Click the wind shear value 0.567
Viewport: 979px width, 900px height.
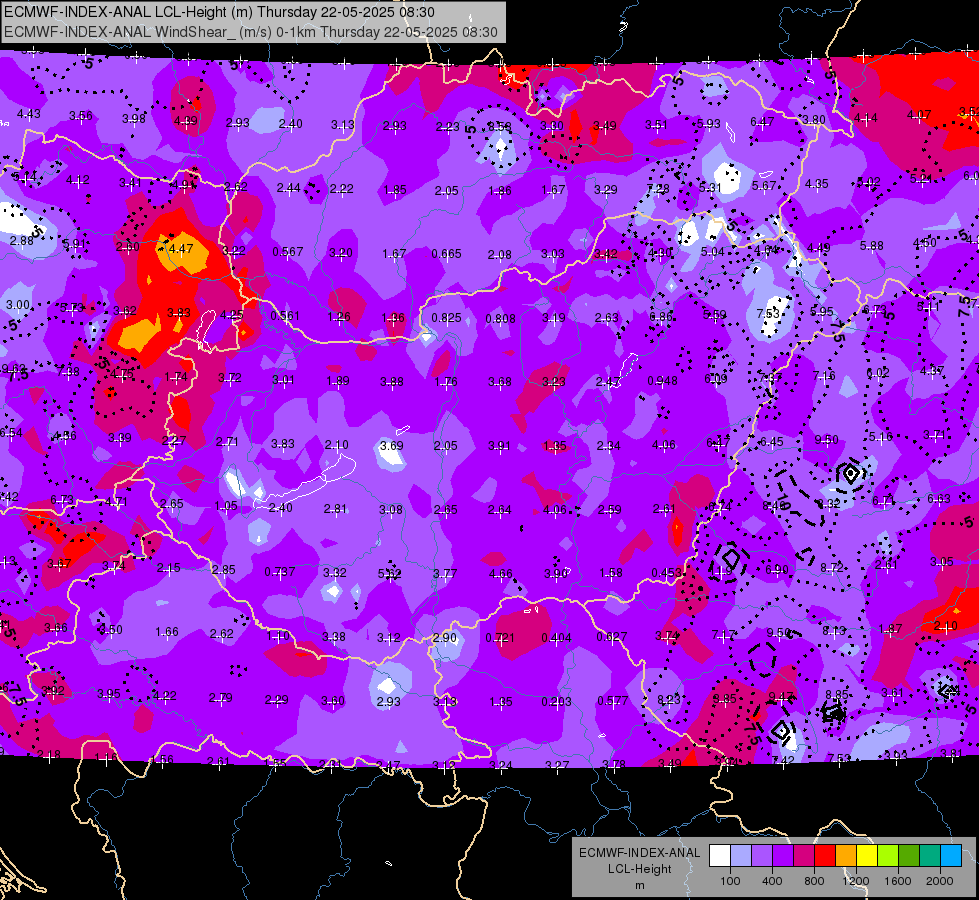288,252
